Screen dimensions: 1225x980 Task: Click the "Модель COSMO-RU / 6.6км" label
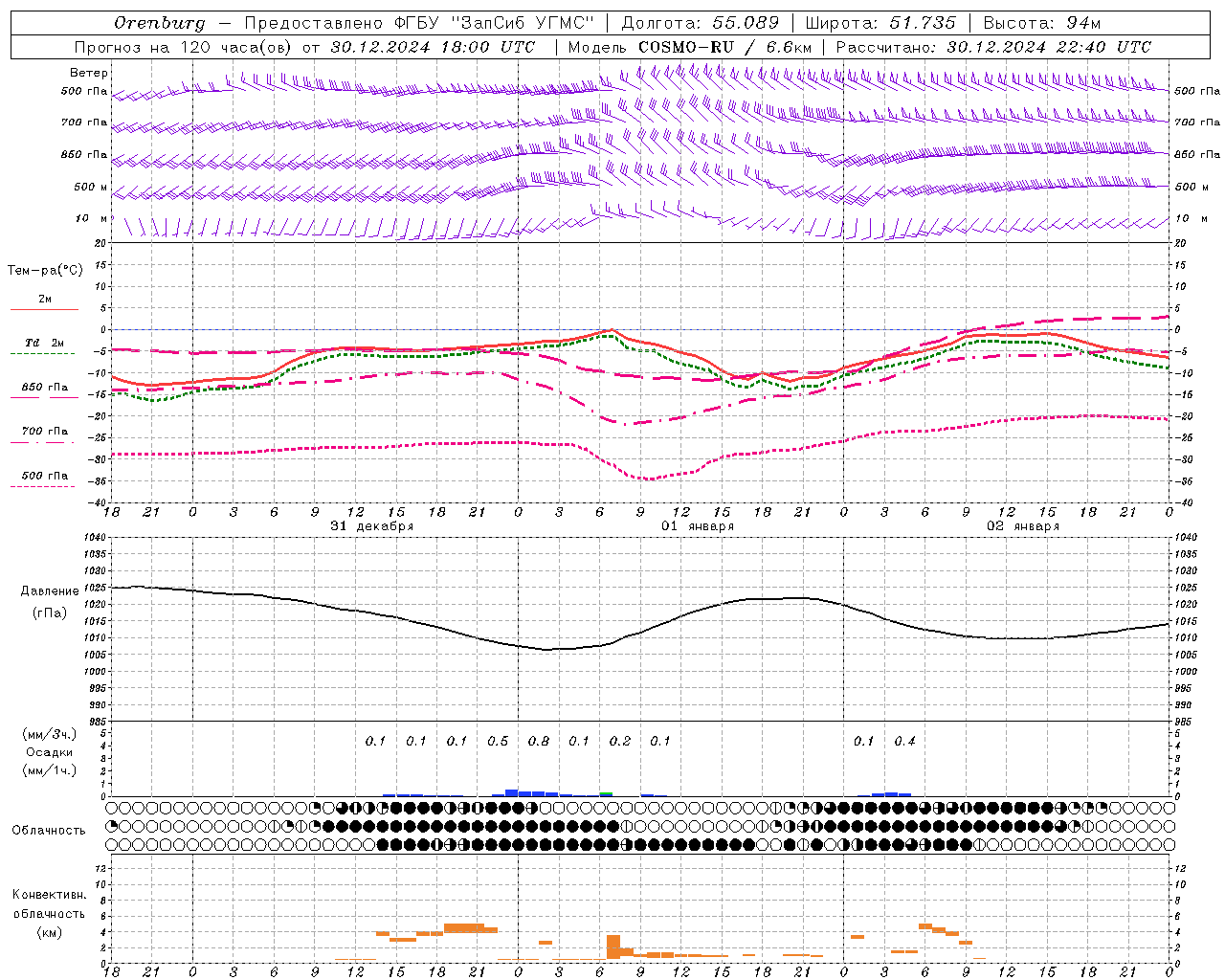click(x=689, y=47)
